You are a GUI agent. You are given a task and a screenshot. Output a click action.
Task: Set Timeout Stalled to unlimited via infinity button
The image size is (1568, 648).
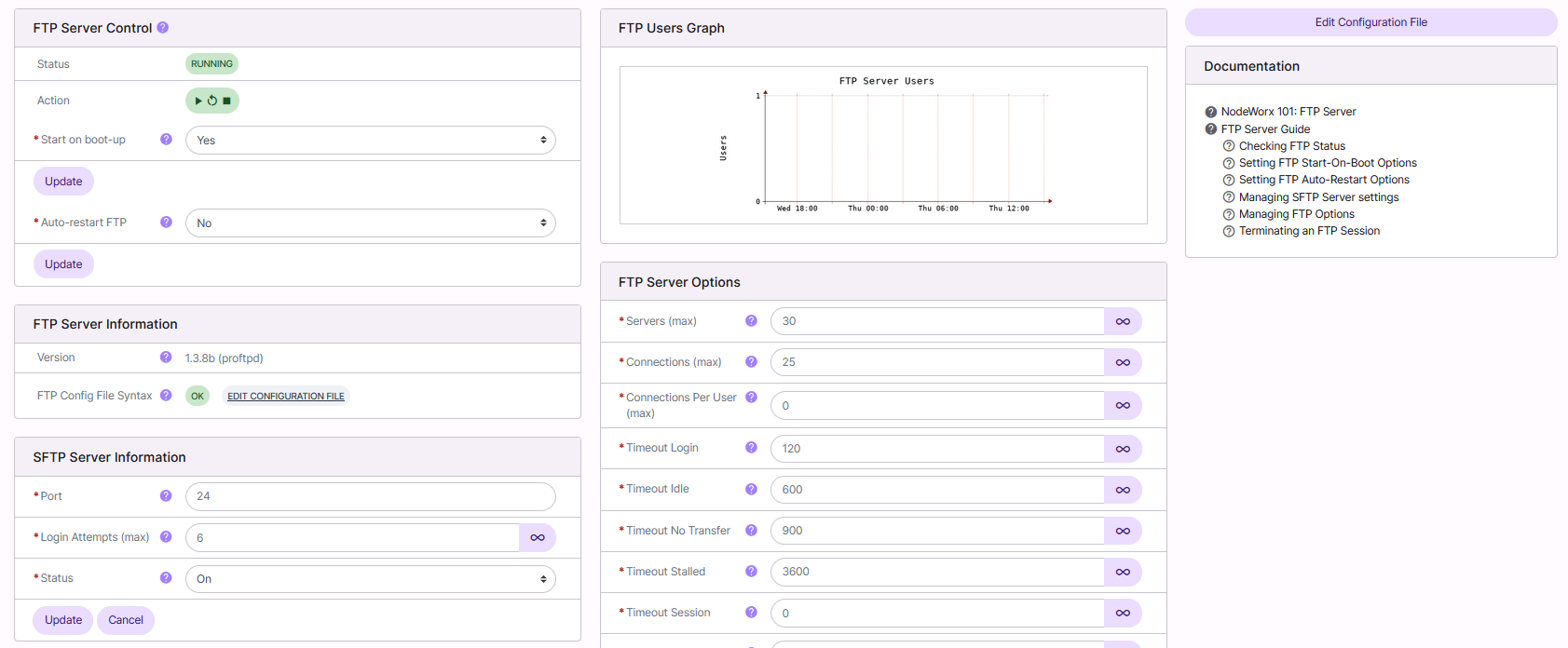1123,572
